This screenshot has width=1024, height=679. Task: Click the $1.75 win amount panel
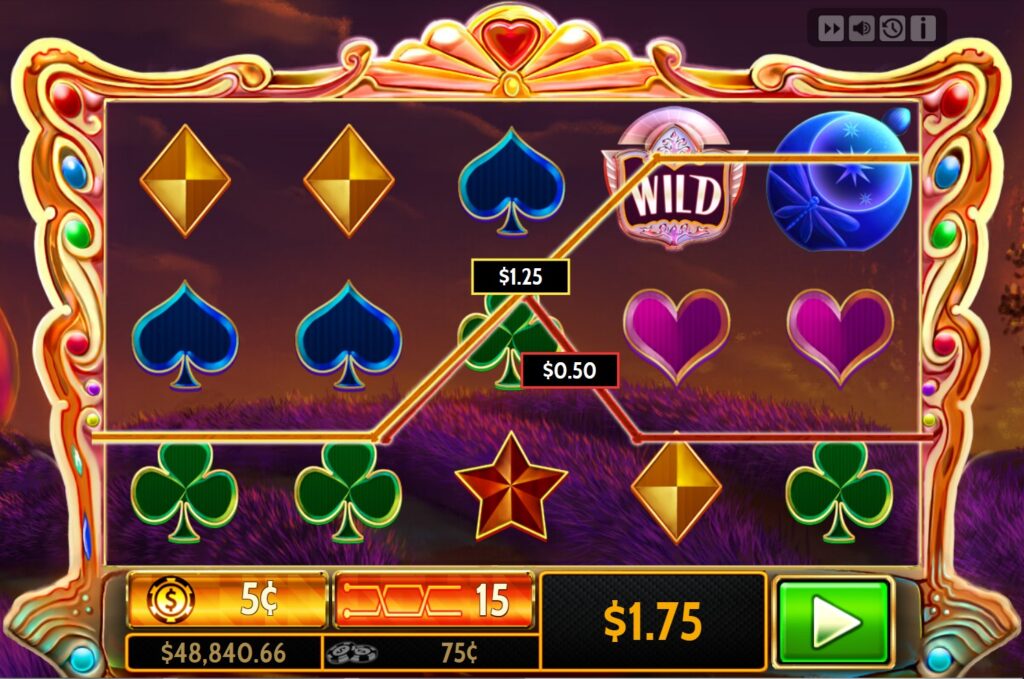click(653, 622)
